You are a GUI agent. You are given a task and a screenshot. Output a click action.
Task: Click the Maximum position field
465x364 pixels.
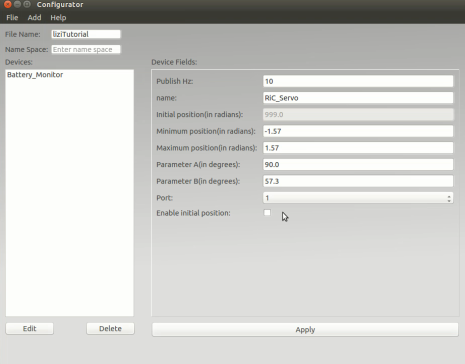point(358,148)
